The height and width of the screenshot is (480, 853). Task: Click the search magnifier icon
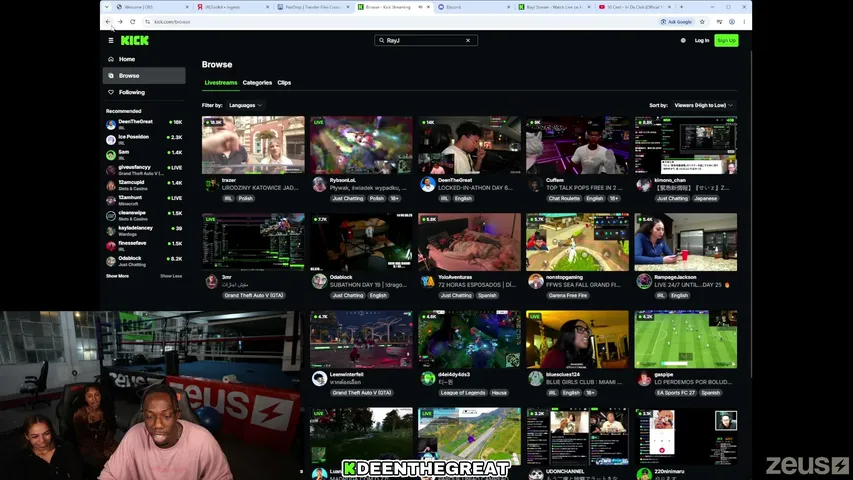(x=381, y=40)
